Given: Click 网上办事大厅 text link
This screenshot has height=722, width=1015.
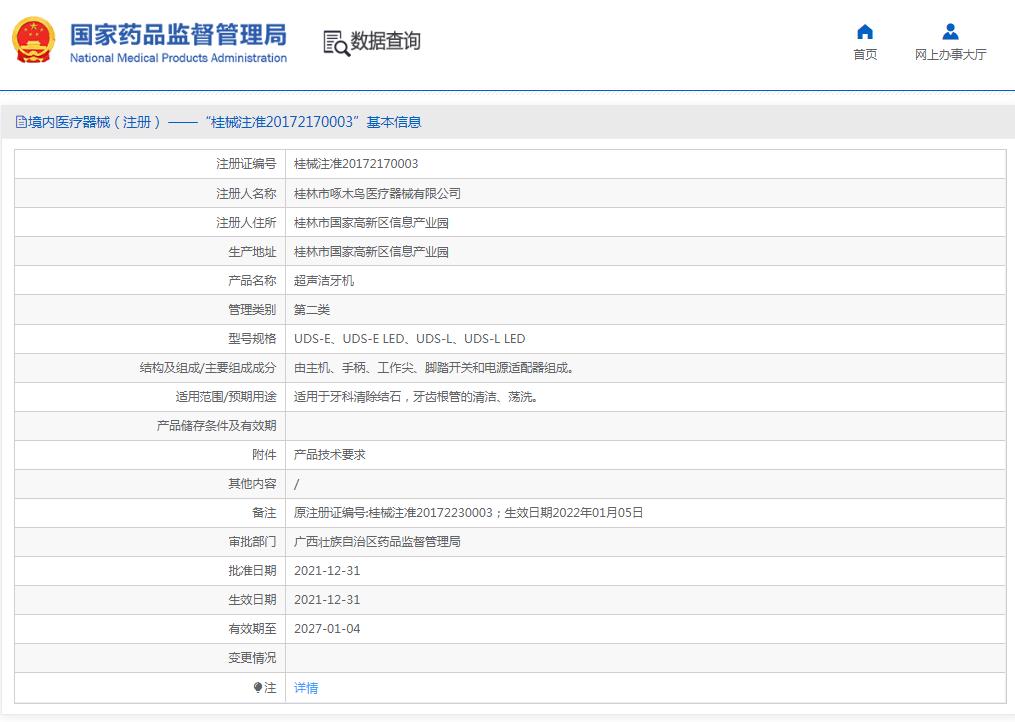Looking at the screenshot, I should [950, 54].
